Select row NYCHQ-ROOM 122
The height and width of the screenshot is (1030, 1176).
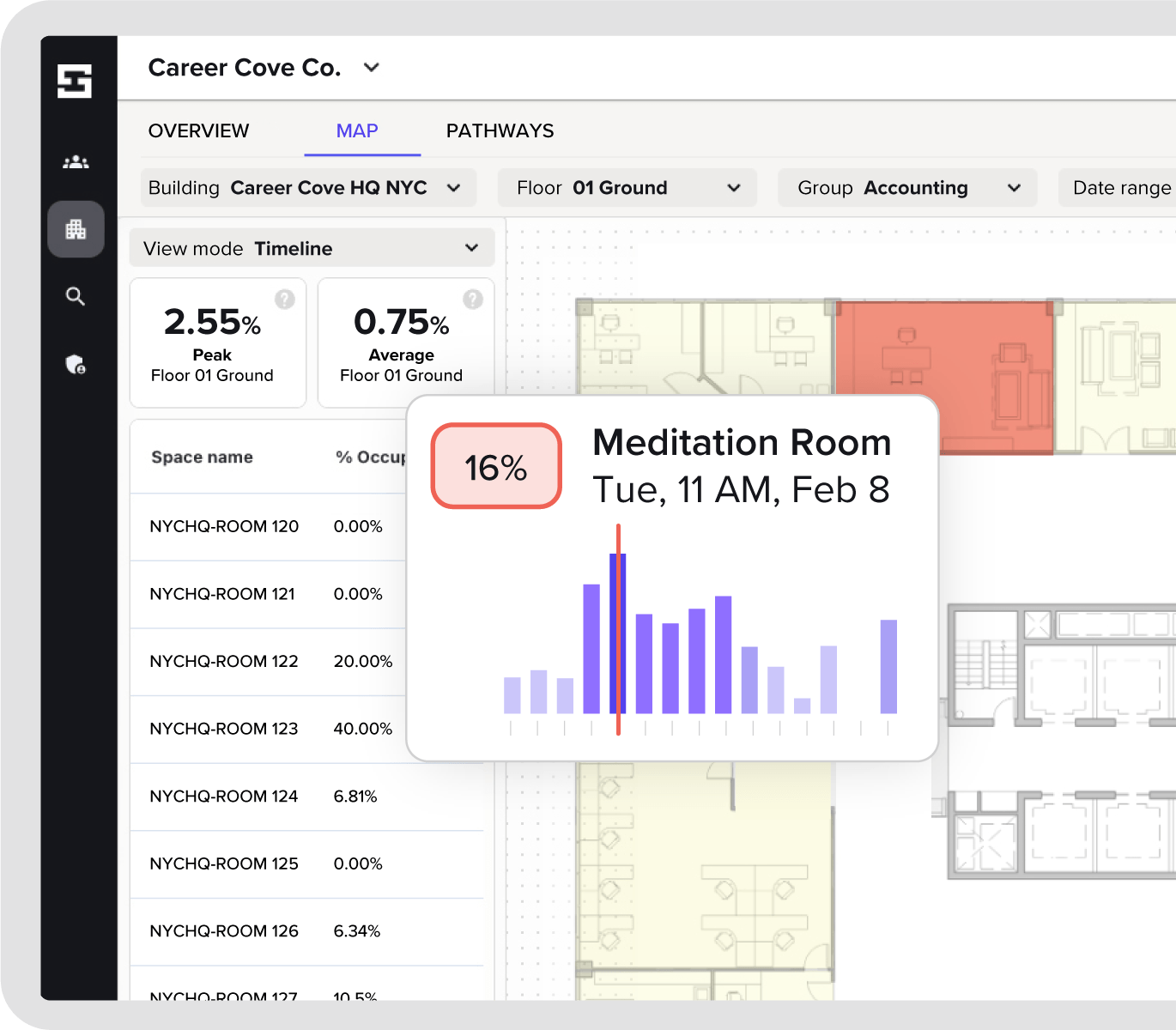point(268,662)
